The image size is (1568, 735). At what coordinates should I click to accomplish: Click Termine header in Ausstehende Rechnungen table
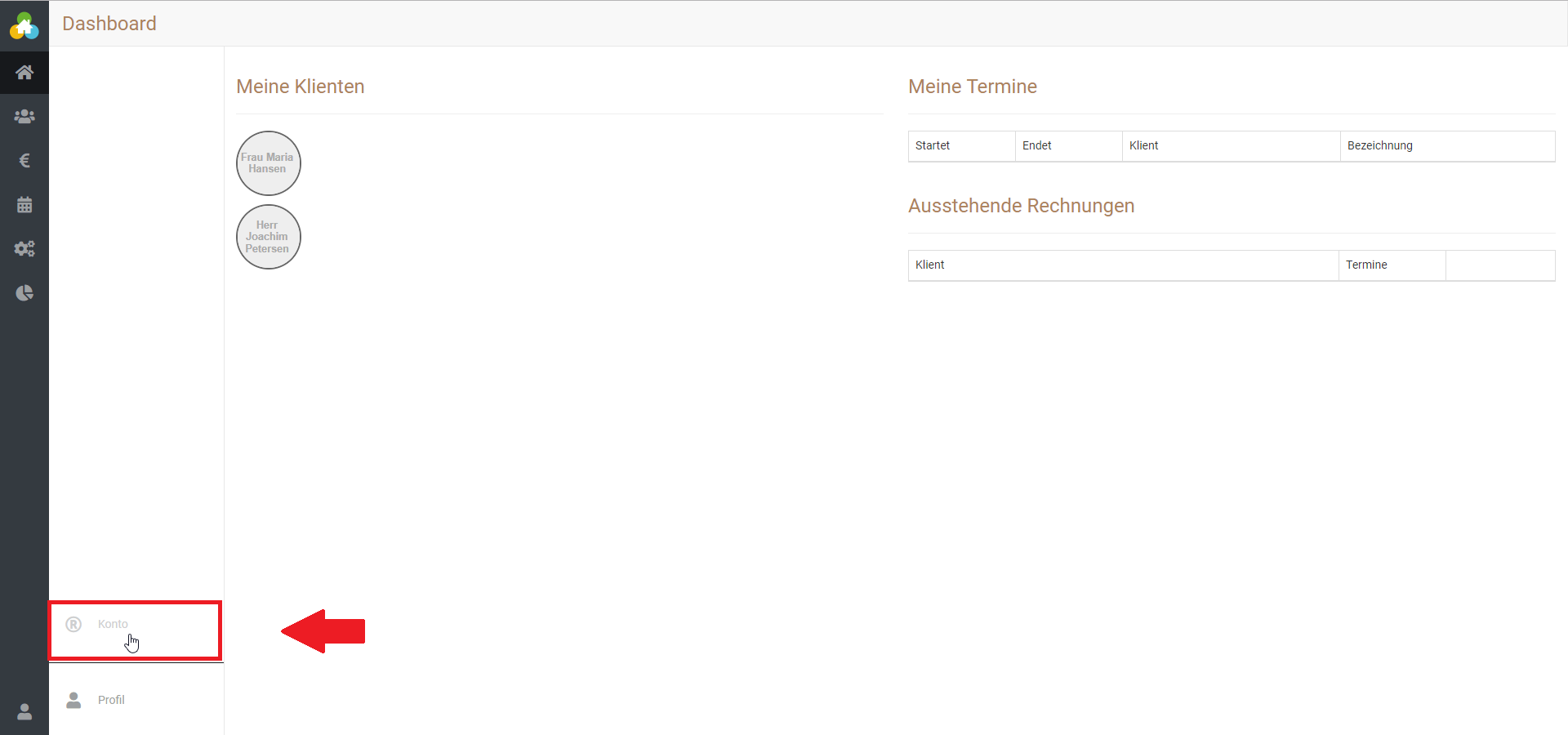(x=1366, y=265)
